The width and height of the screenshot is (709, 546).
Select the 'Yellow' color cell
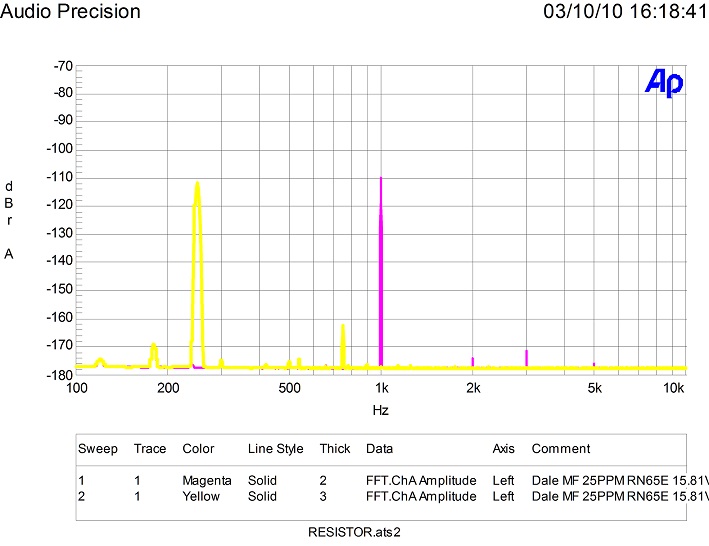201,496
